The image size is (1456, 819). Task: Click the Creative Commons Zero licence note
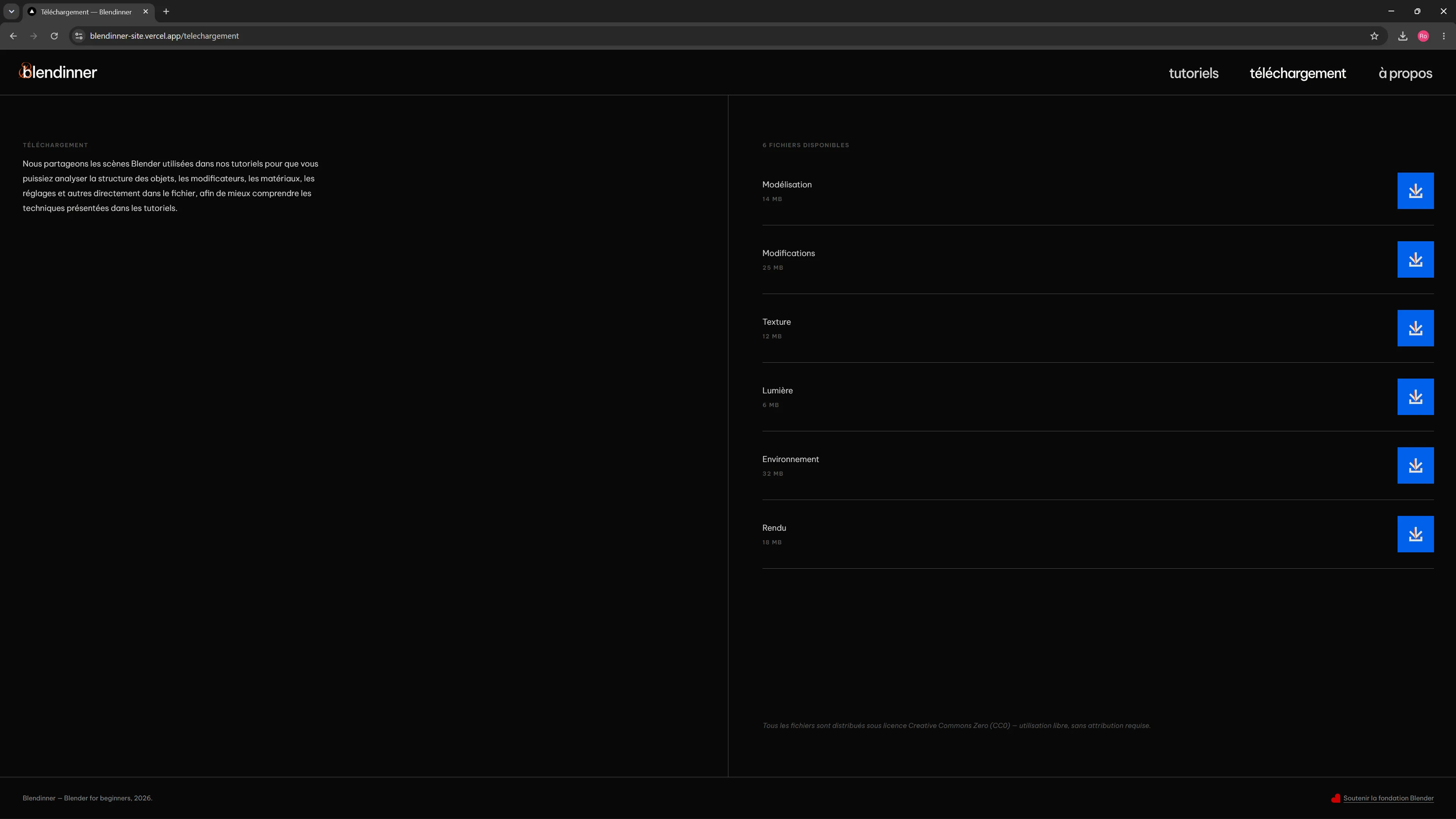(956, 726)
